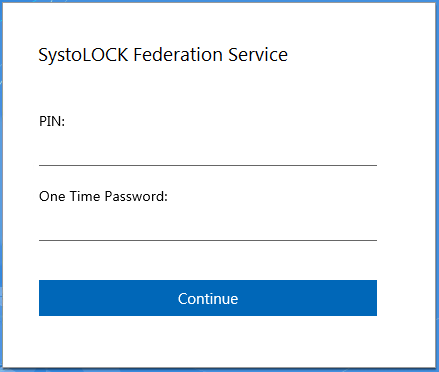
Task: Focus the PIN input field
Action: click(208, 151)
